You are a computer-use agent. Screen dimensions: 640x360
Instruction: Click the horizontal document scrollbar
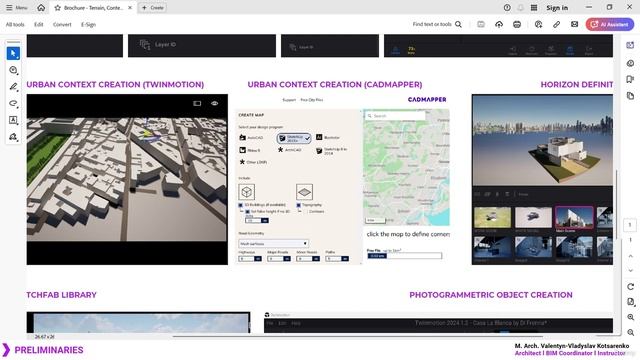[358, 336]
